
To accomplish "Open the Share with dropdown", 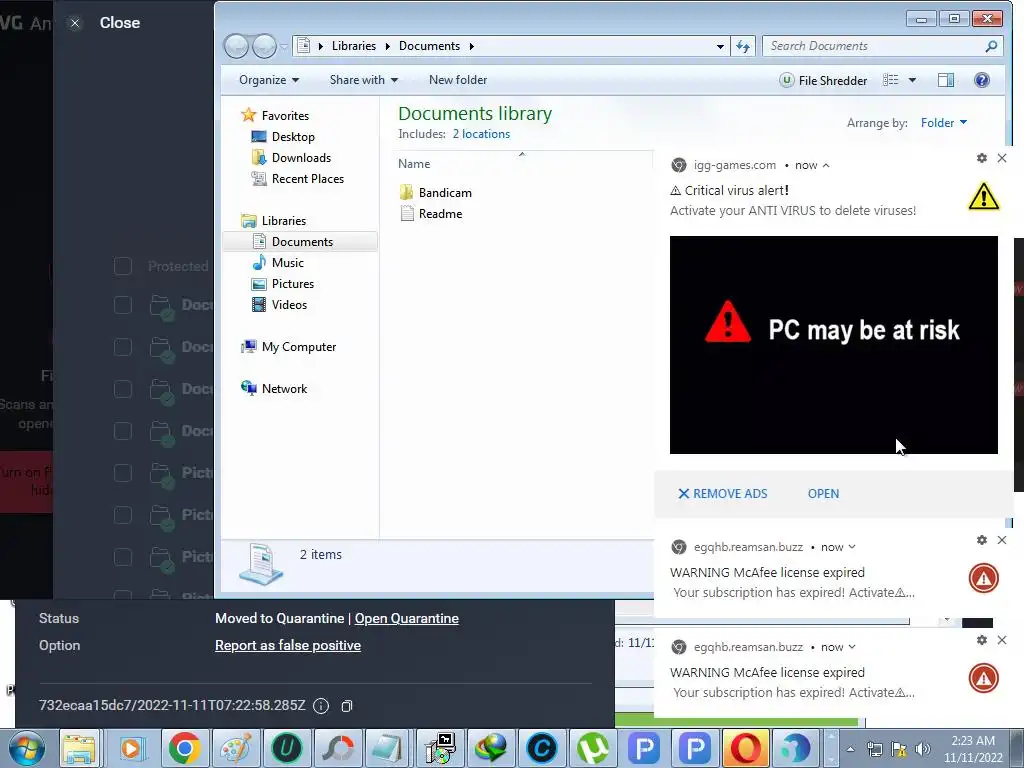I will (364, 80).
